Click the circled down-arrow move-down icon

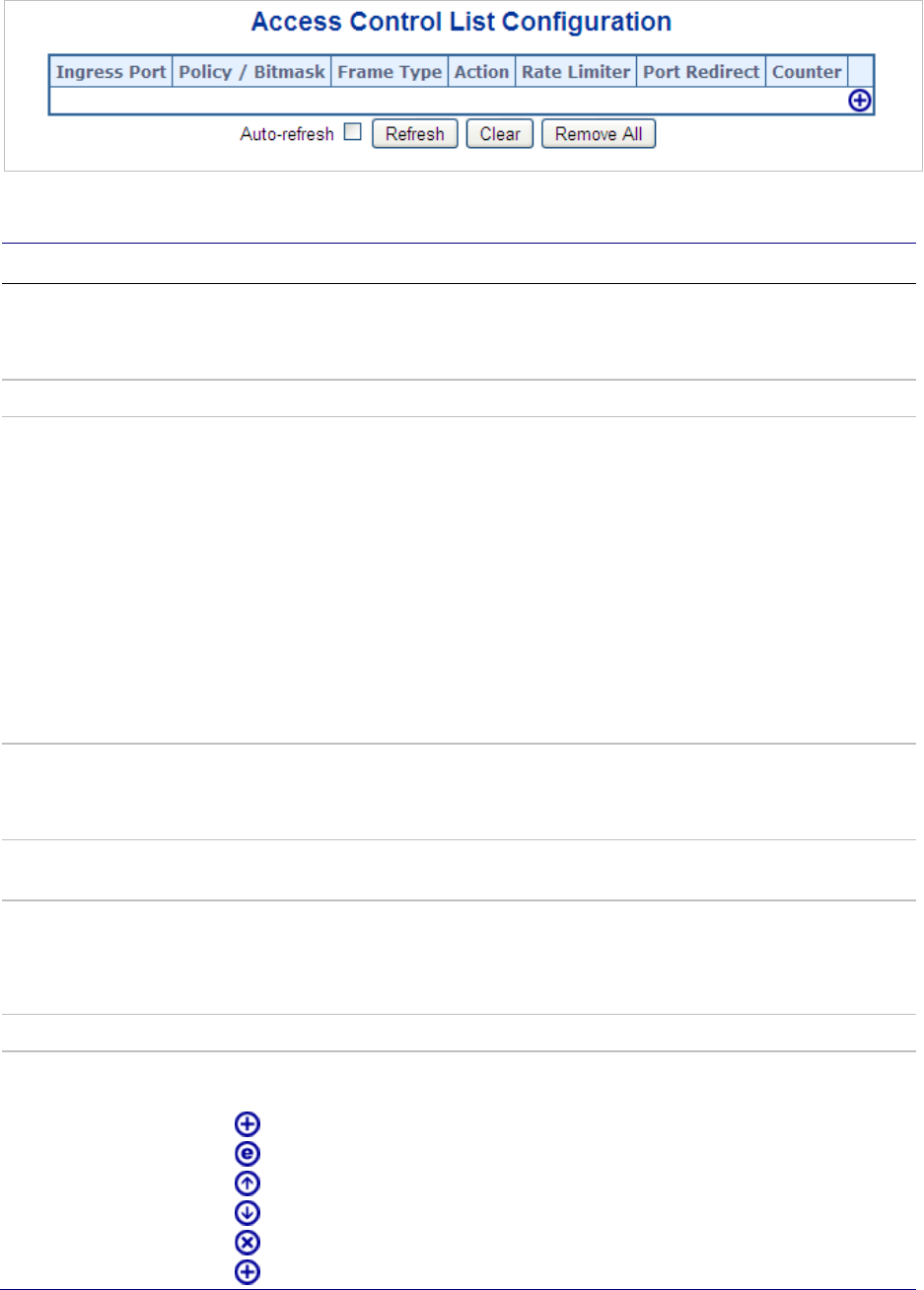247,1212
